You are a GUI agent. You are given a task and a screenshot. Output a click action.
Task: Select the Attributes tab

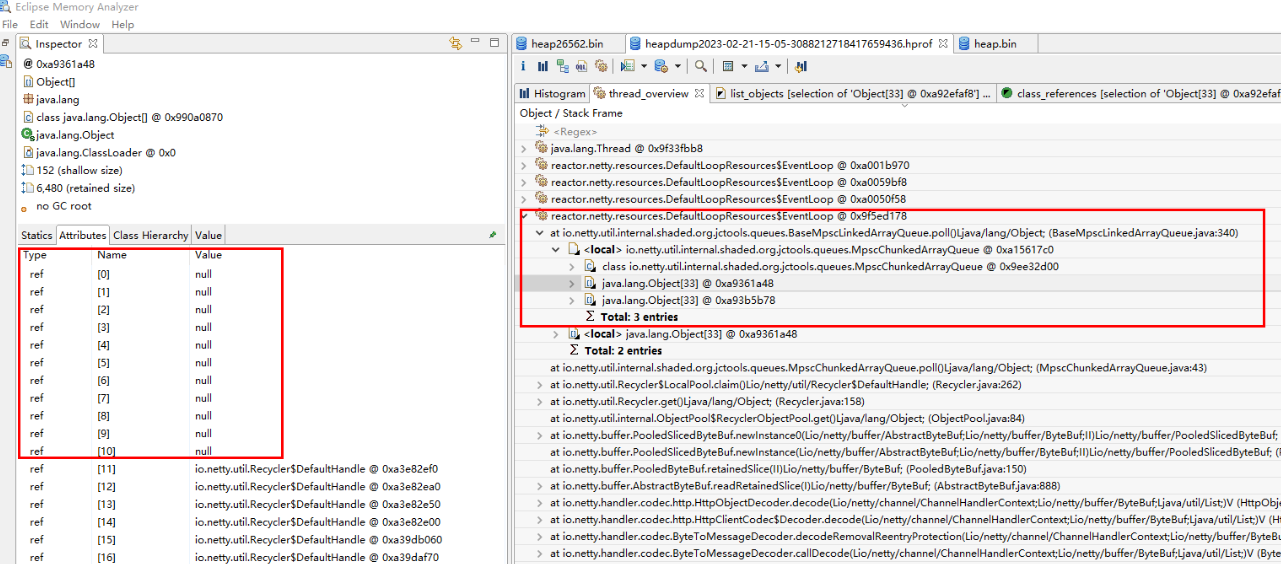82,235
